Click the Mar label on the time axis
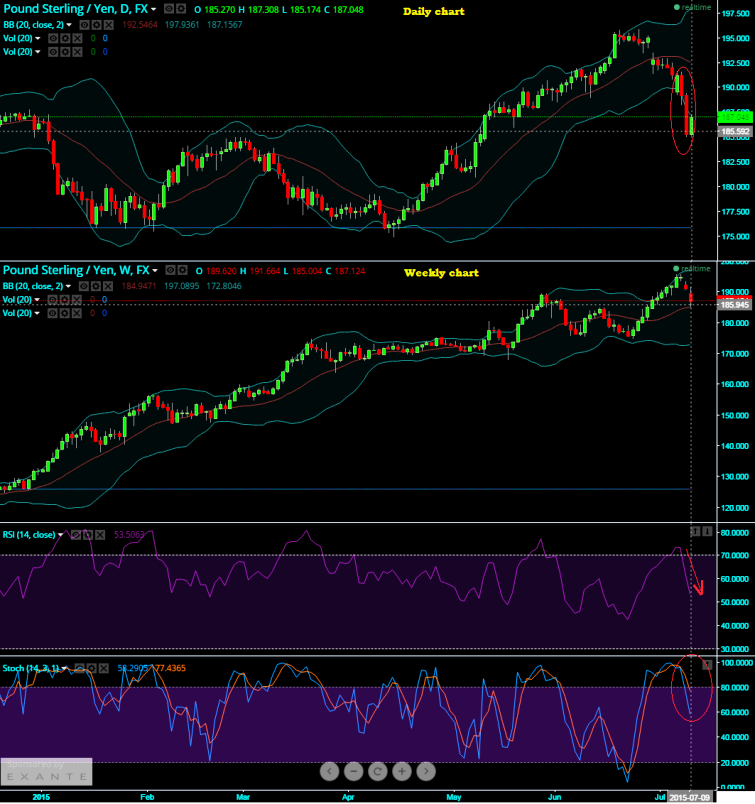This screenshot has height=804, width=755. 243,797
